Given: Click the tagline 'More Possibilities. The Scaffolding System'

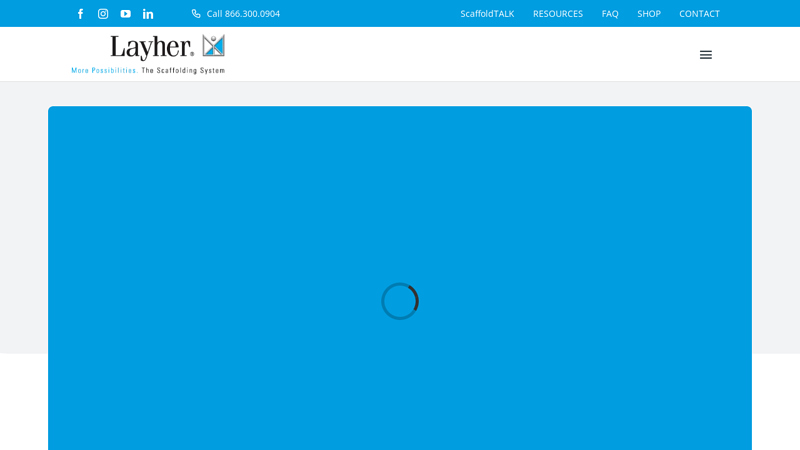Looking at the screenshot, I should (x=148, y=70).
